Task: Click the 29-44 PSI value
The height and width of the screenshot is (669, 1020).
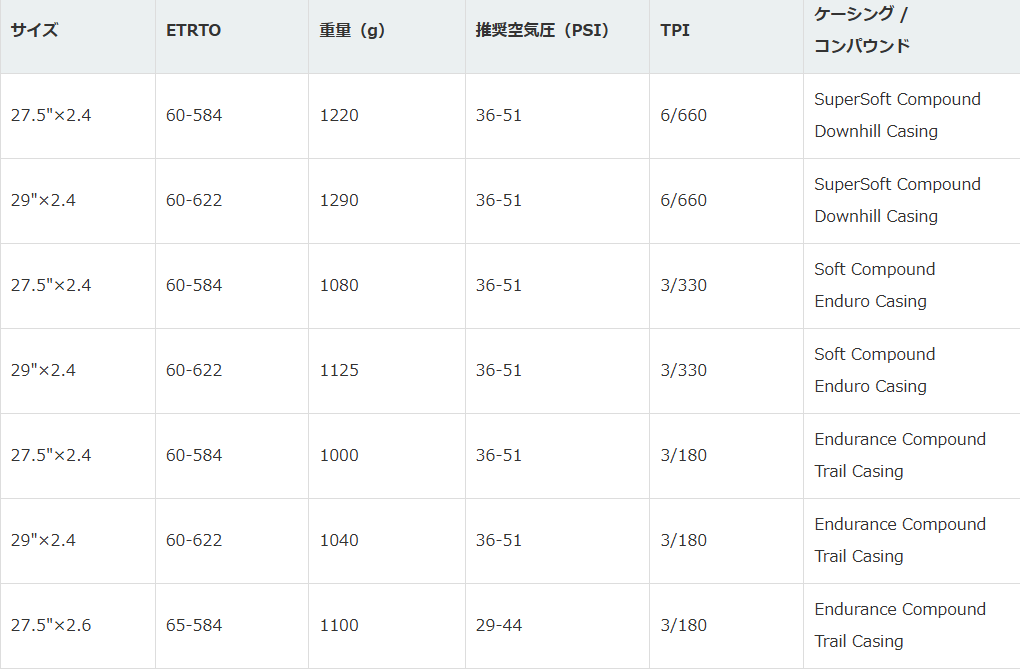Action: pos(499,625)
